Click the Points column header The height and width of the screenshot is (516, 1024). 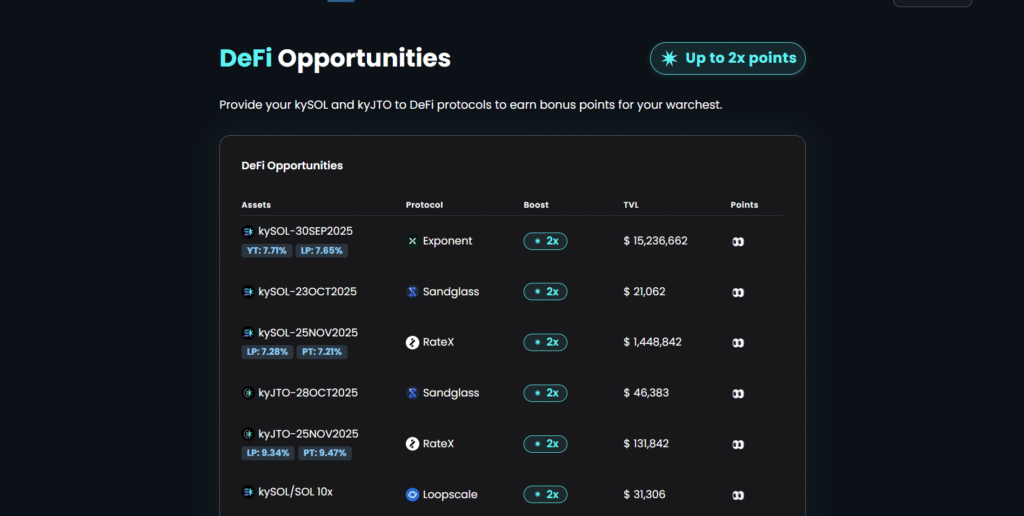pyautogui.click(x=744, y=205)
